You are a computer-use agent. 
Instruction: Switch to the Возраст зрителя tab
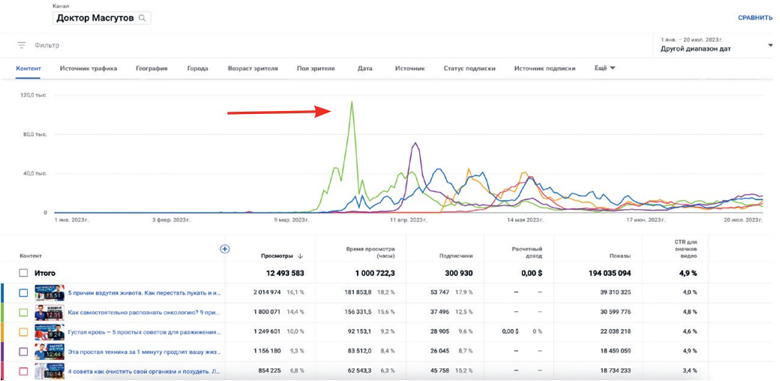253,69
